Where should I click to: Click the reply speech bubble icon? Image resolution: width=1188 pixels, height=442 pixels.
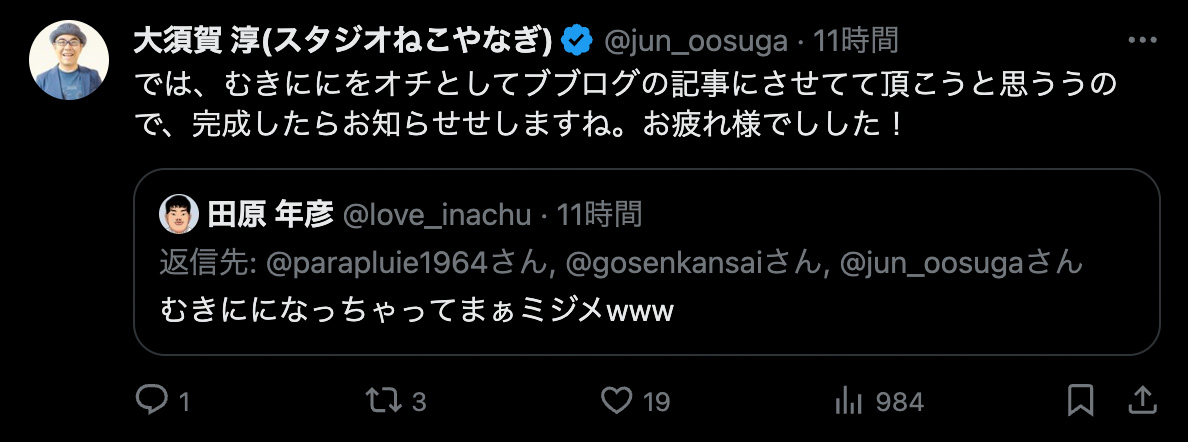150,401
